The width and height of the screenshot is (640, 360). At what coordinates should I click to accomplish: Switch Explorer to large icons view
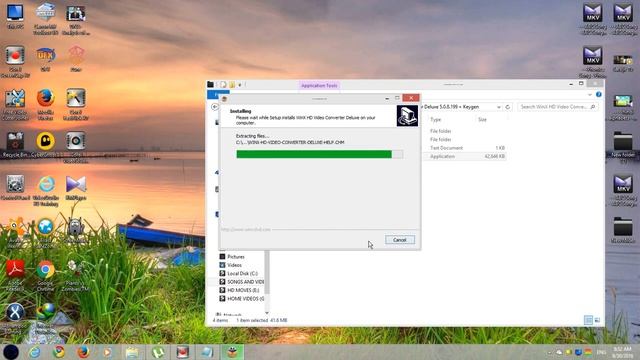click(x=597, y=320)
